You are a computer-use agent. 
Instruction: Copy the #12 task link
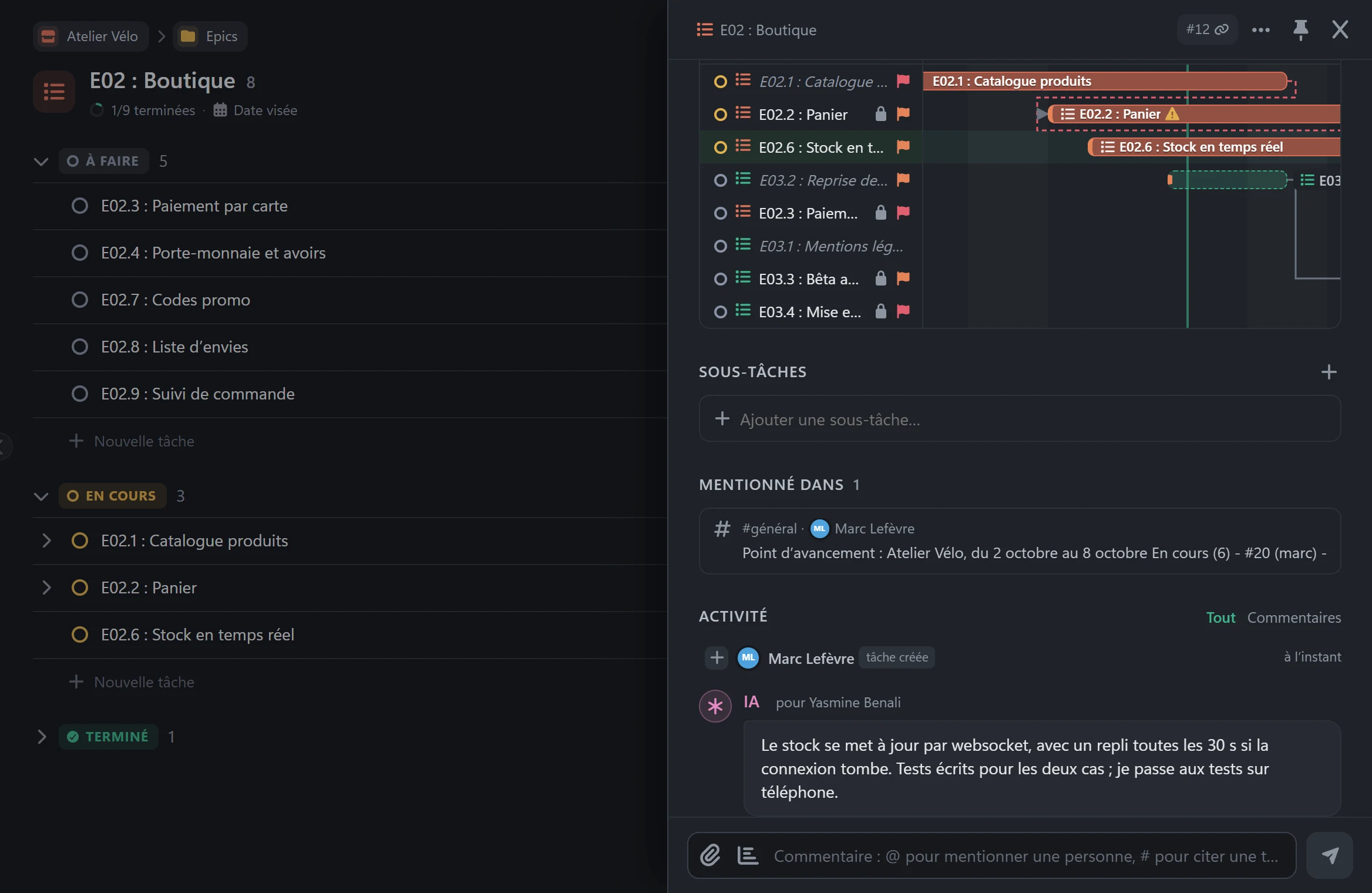pyautogui.click(x=1206, y=29)
